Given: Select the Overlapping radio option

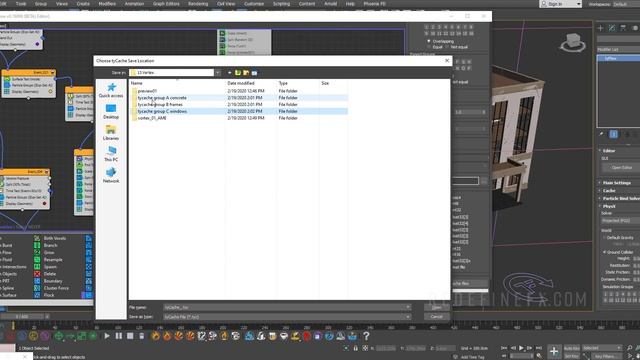Looking at the screenshot, I should (x=429, y=41).
